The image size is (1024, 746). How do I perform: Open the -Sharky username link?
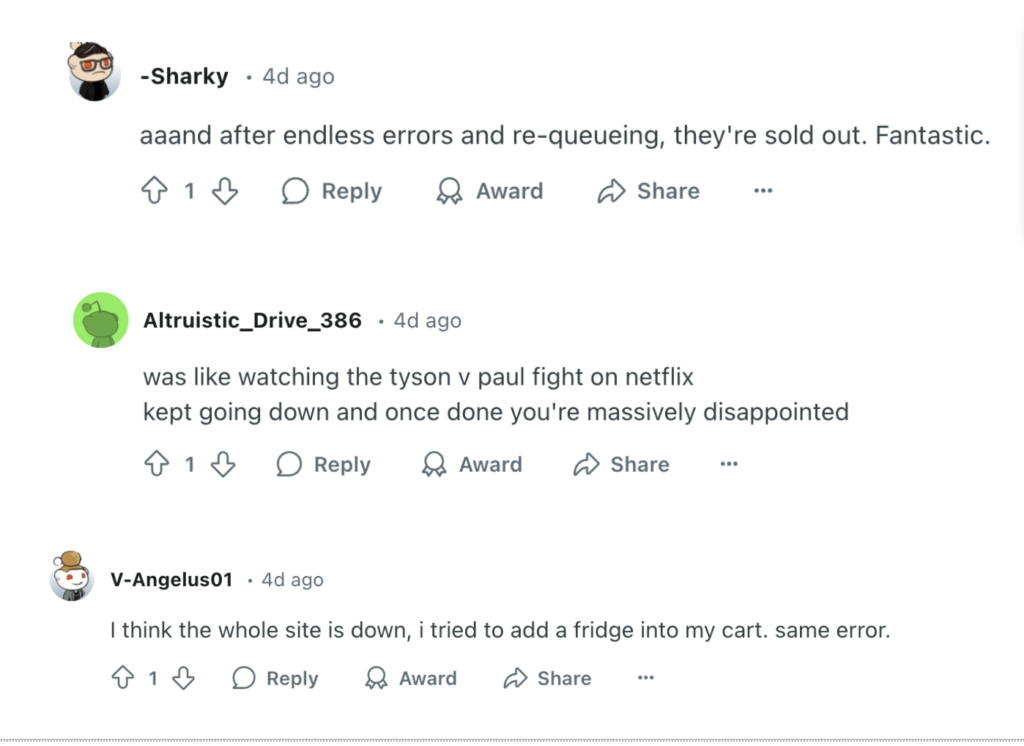[x=184, y=77]
